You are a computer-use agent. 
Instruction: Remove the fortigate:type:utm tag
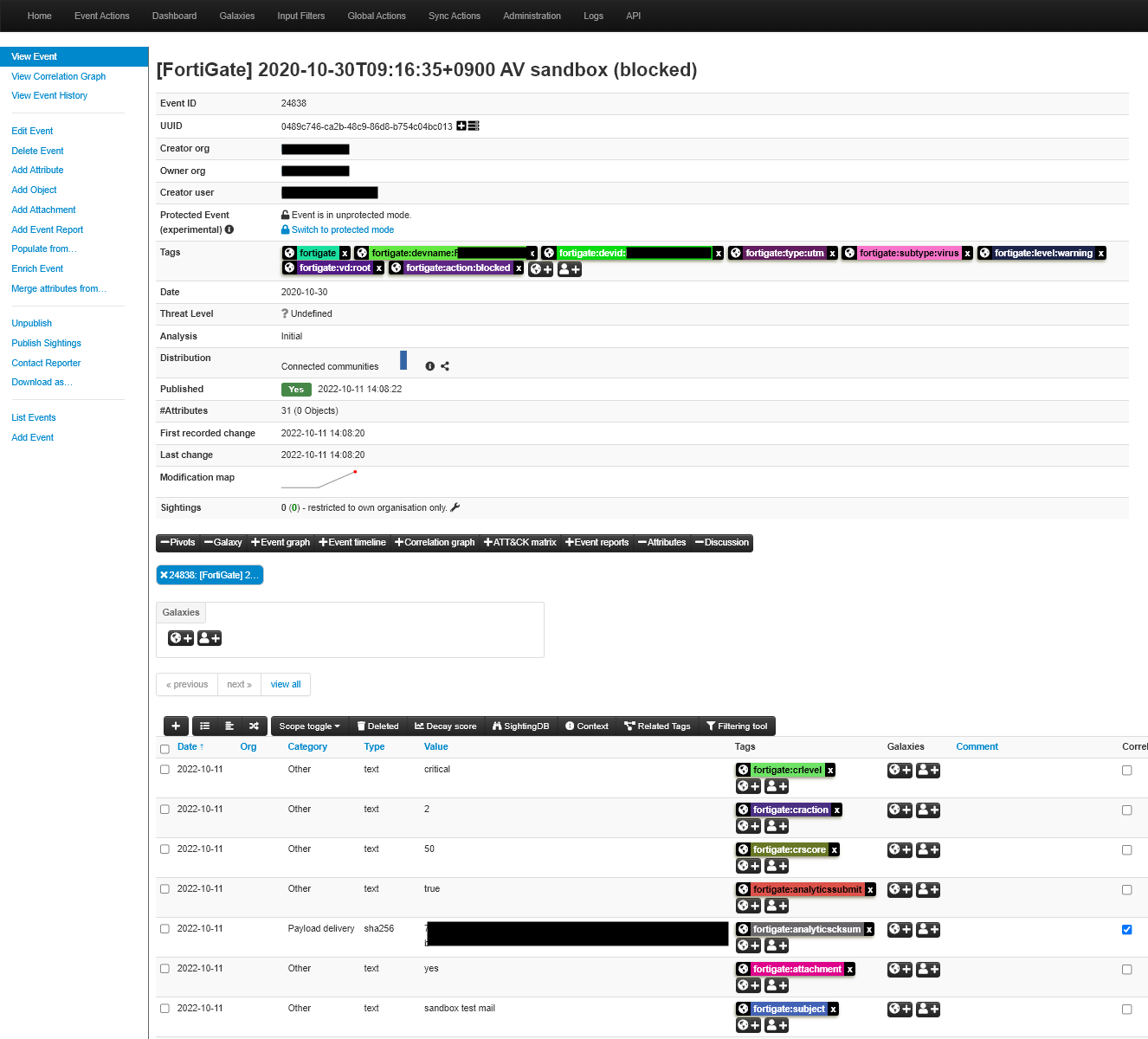click(x=833, y=254)
